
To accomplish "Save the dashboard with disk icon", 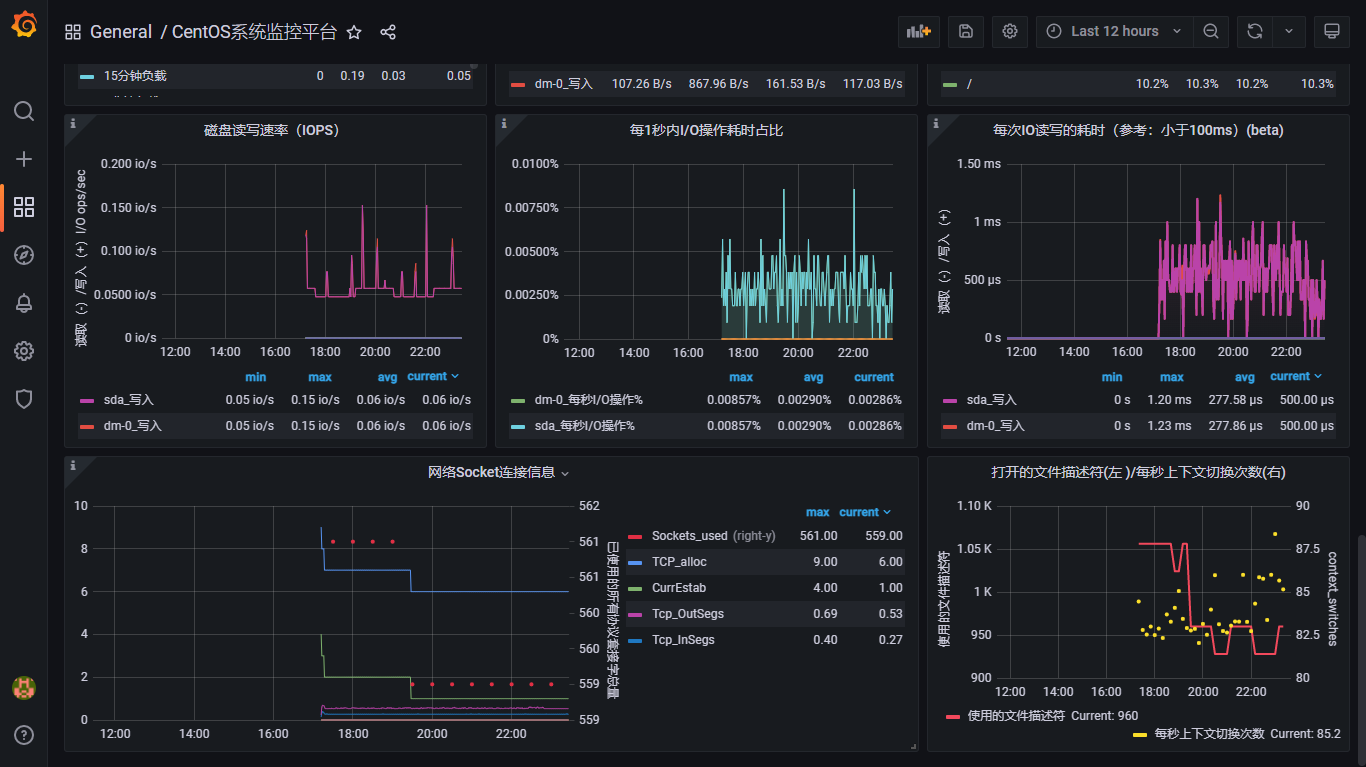I will [965, 32].
